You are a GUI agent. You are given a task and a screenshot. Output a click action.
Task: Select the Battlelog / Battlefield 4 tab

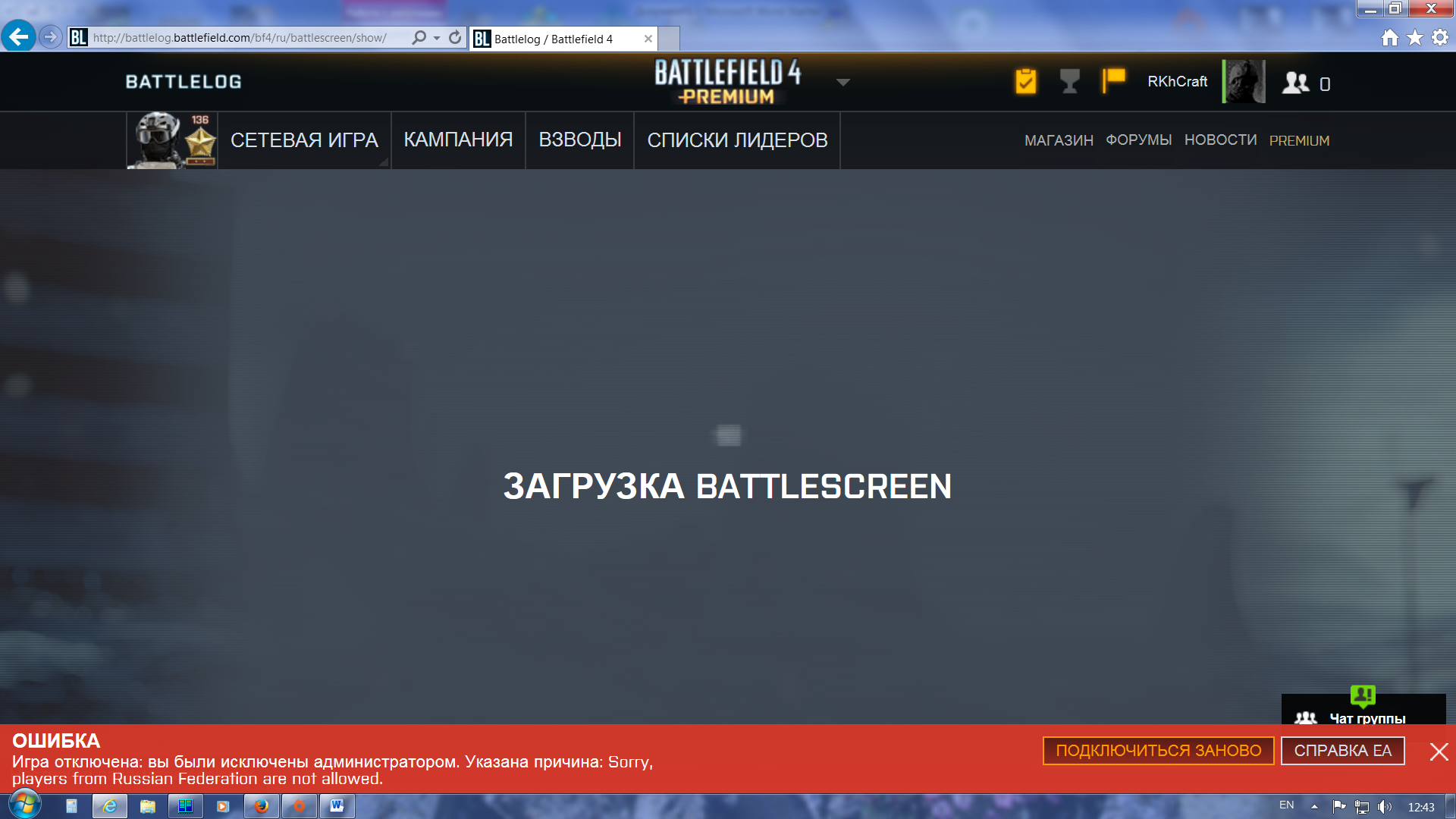563,39
